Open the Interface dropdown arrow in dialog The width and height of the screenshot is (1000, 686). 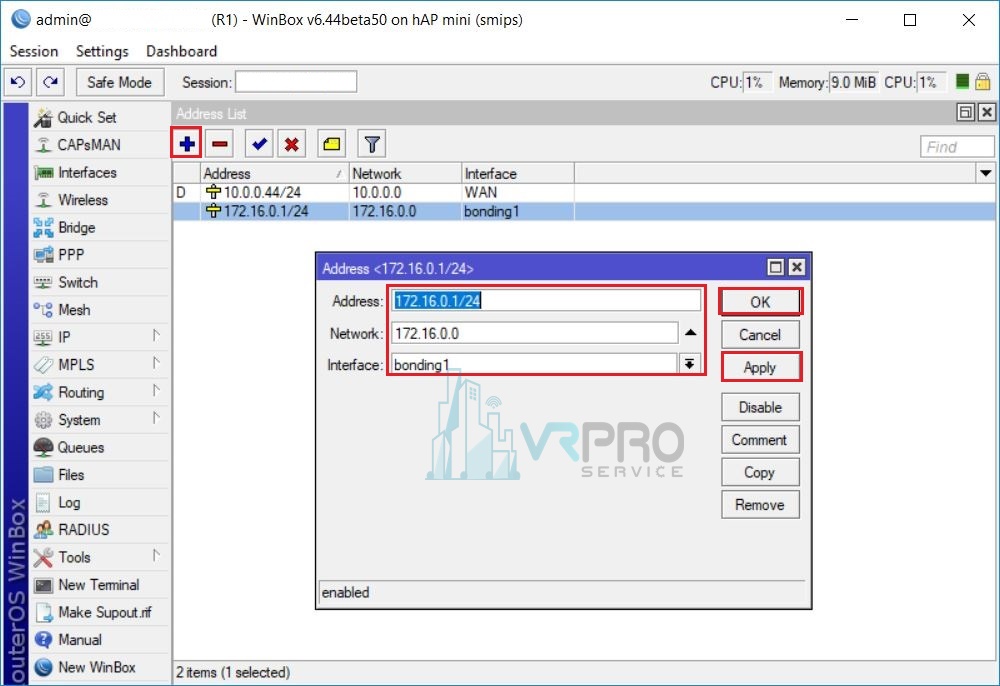pyautogui.click(x=689, y=364)
